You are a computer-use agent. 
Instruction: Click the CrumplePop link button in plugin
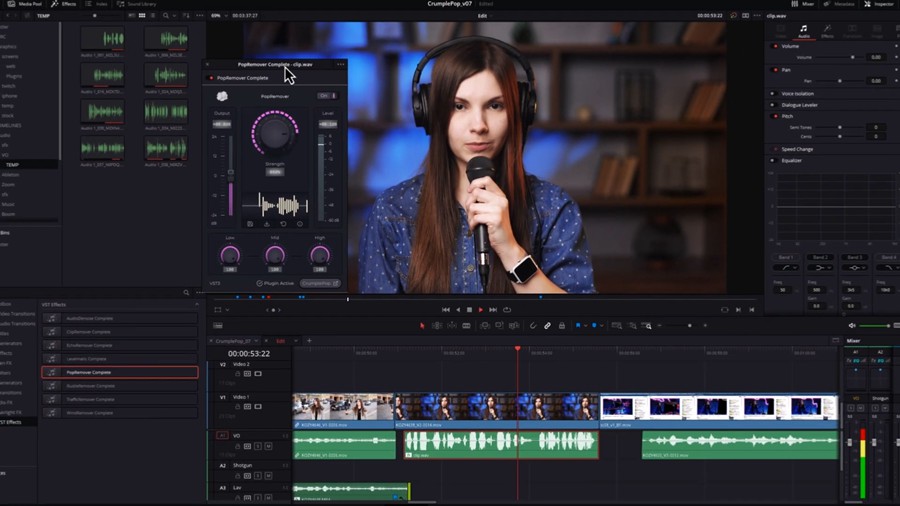(320, 283)
